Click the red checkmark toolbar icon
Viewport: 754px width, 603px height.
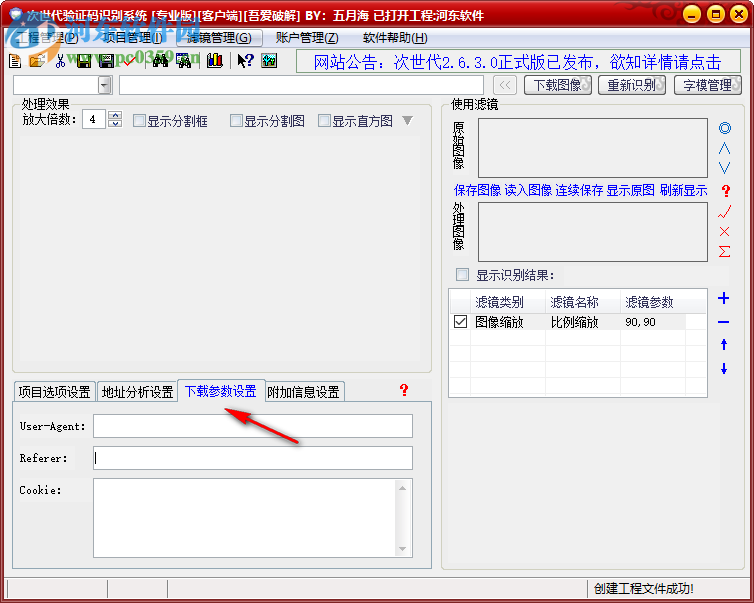[129, 61]
